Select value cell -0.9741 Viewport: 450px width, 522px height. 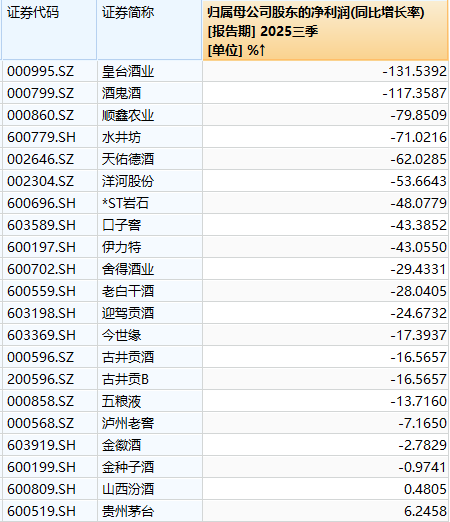(325, 467)
